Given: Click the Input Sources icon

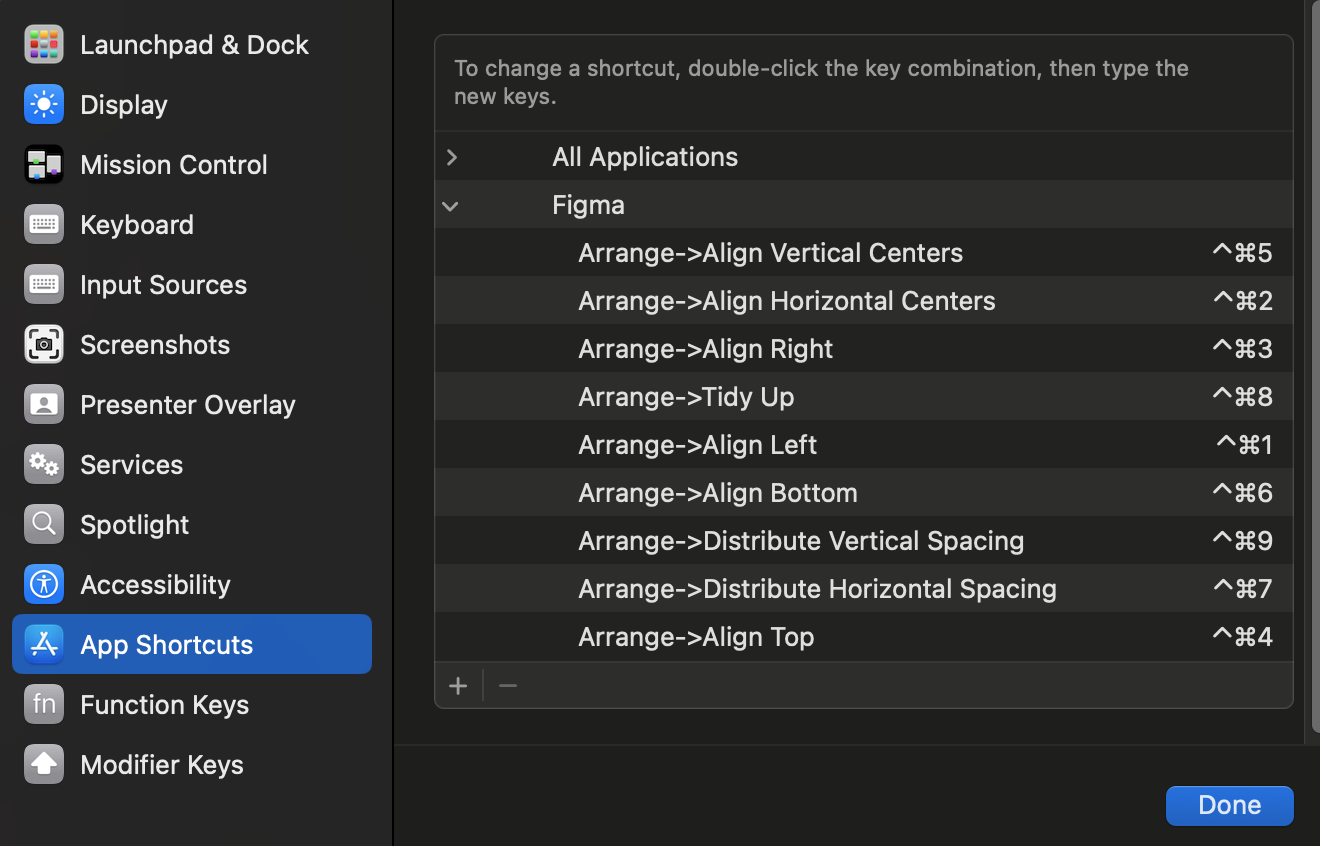Looking at the screenshot, I should pyautogui.click(x=44, y=285).
